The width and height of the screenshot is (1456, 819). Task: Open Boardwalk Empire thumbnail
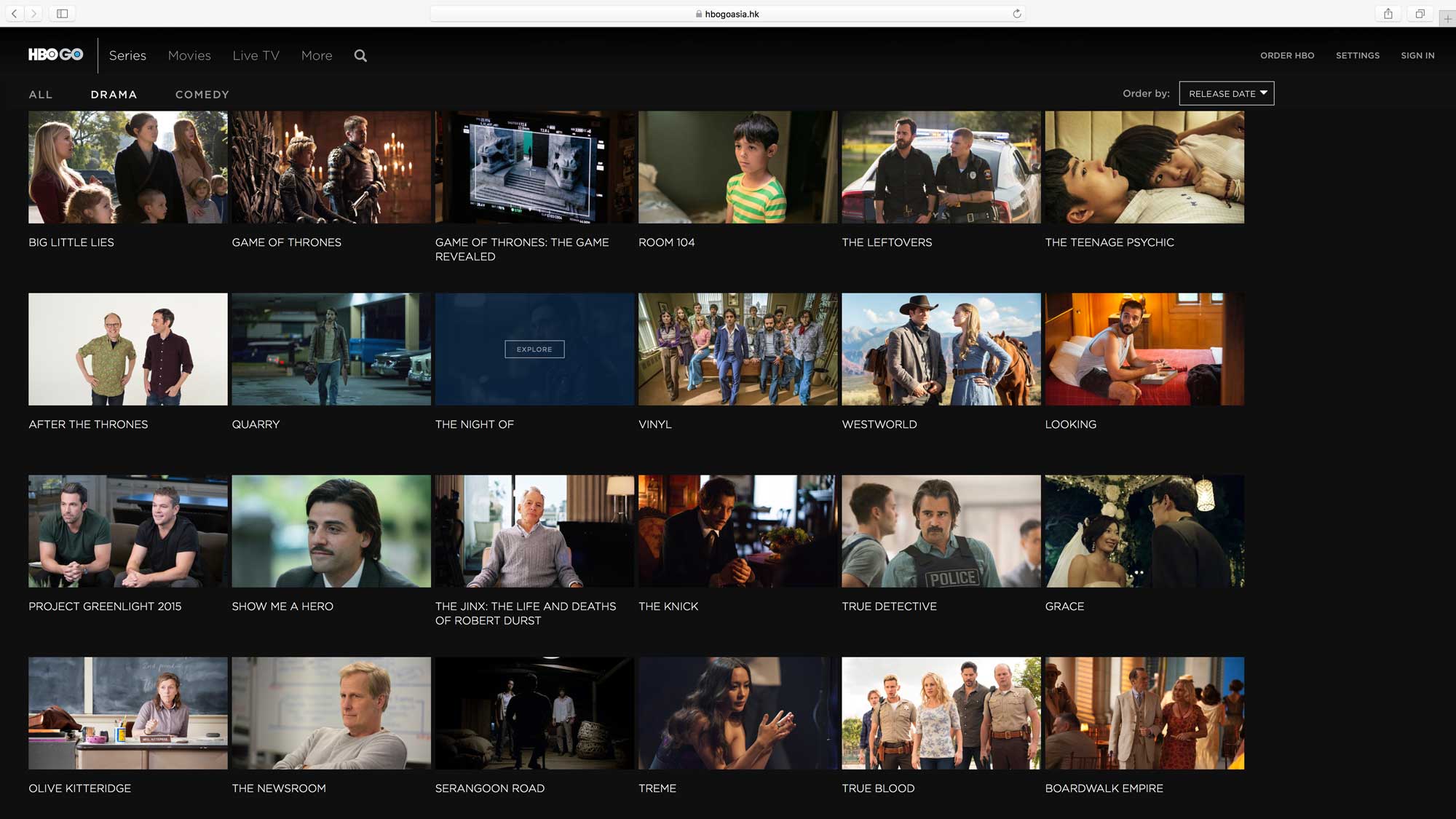click(1144, 713)
